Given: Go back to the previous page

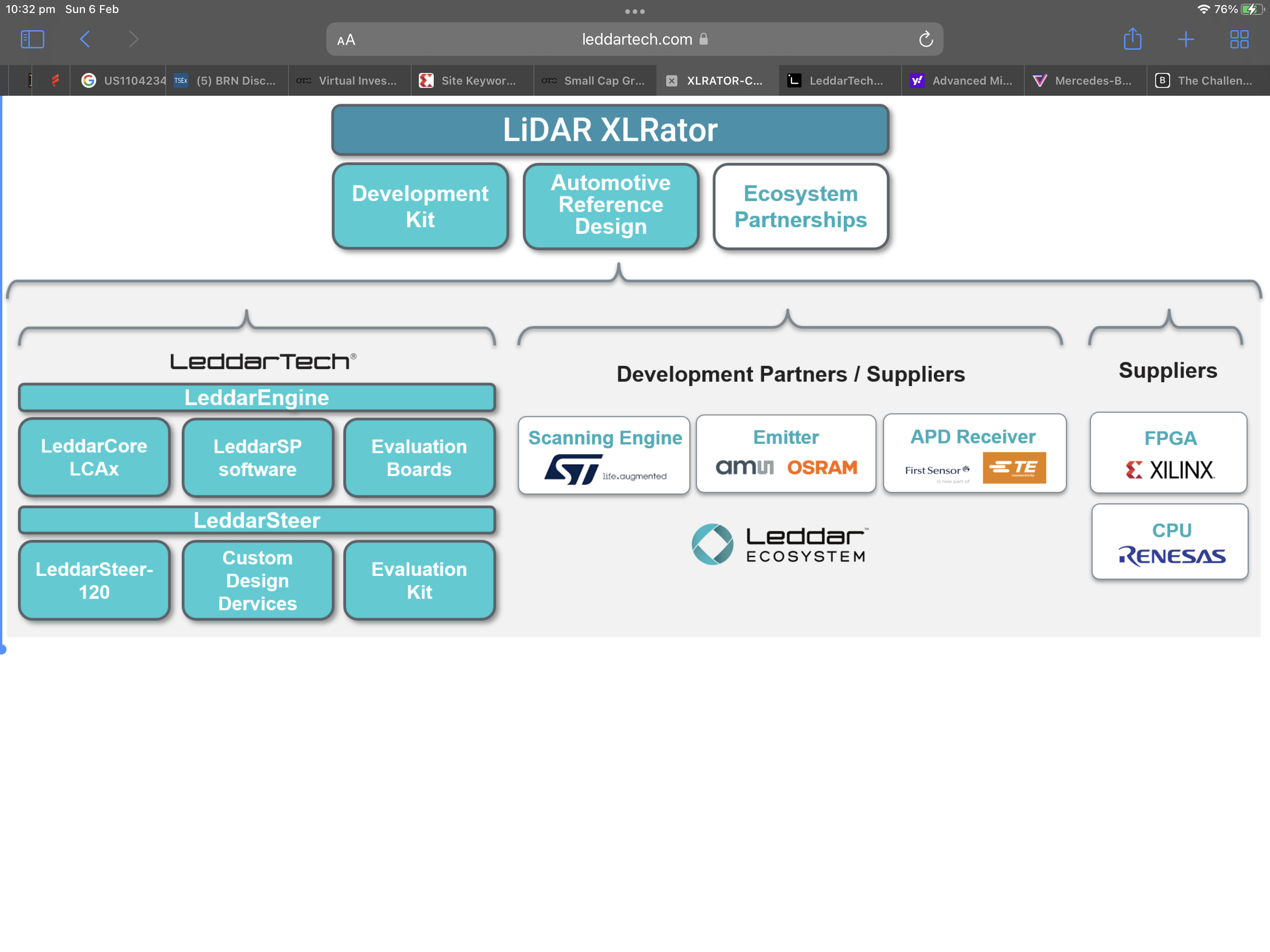Looking at the screenshot, I should pos(85,40).
